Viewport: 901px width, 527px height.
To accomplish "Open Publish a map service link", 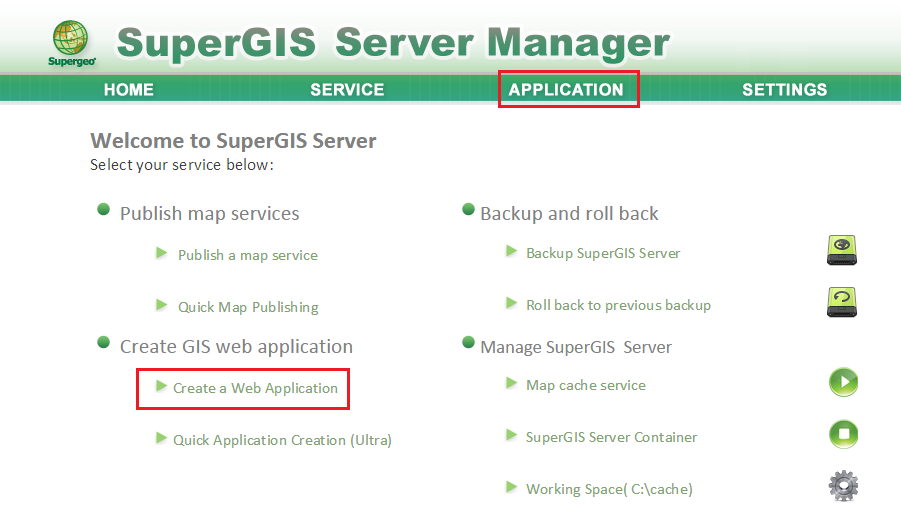I will point(248,255).
